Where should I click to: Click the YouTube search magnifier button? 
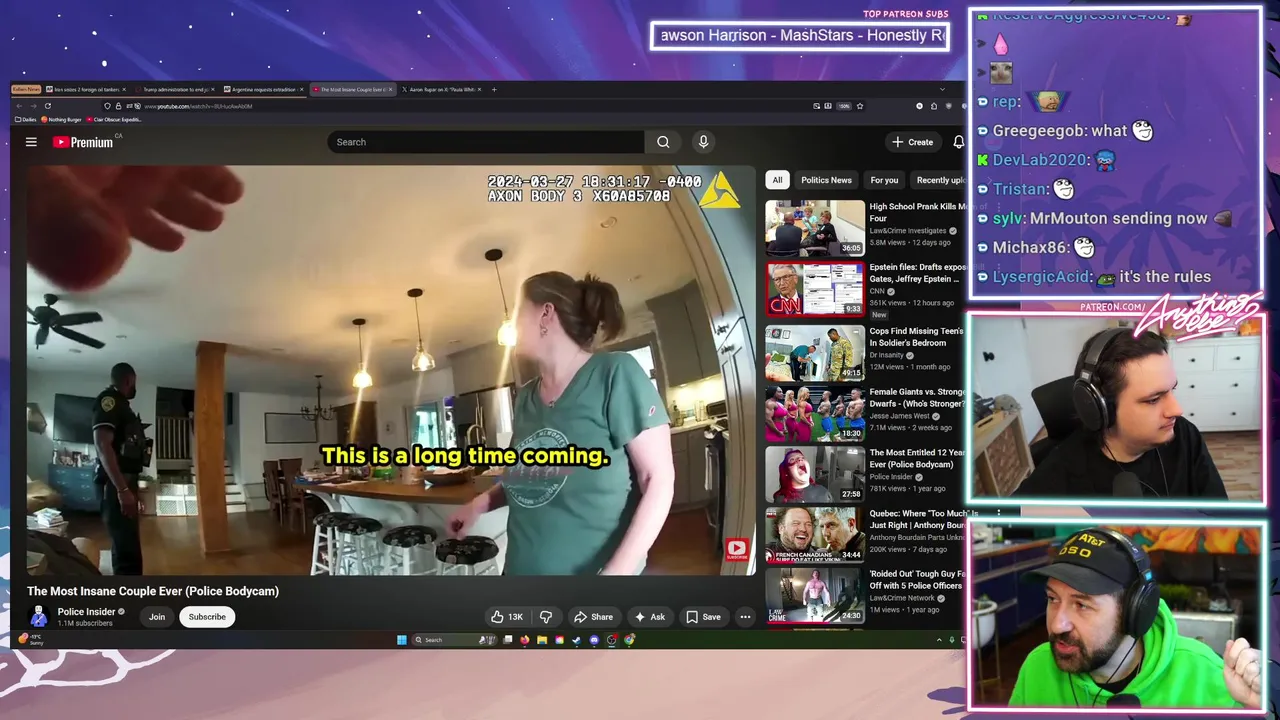(x=663, y=142)
